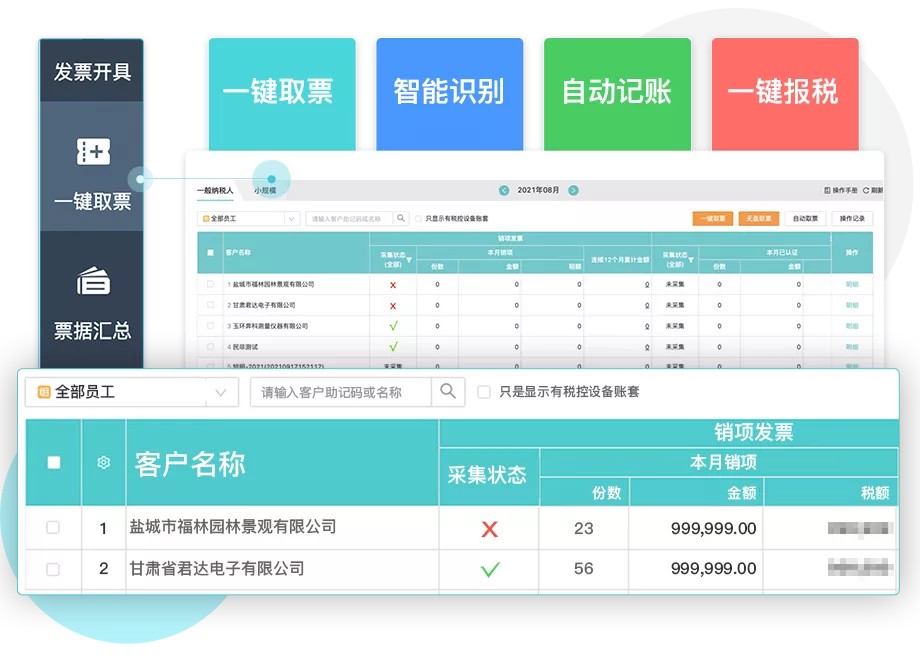Go to next month arrow after 2021年08月
Viewport: 920px width, 660px height.
click(573, 190)
